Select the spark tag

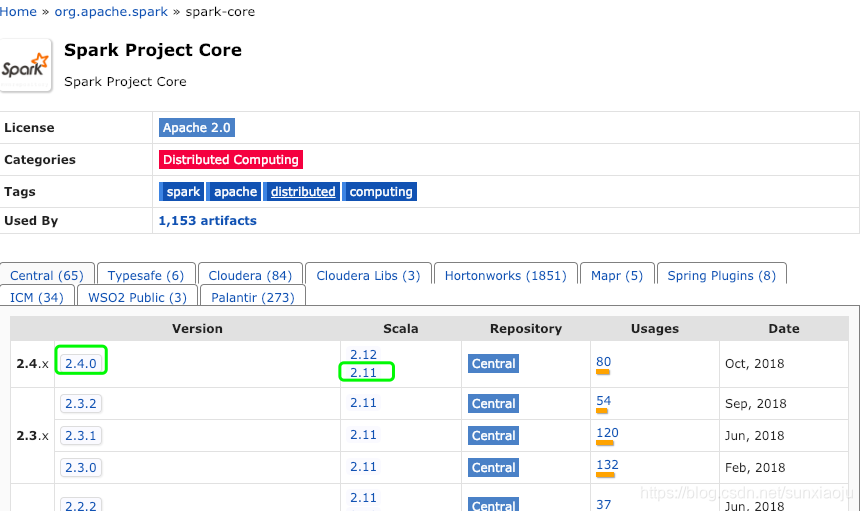pyautogui.click(x=182, y=191)
